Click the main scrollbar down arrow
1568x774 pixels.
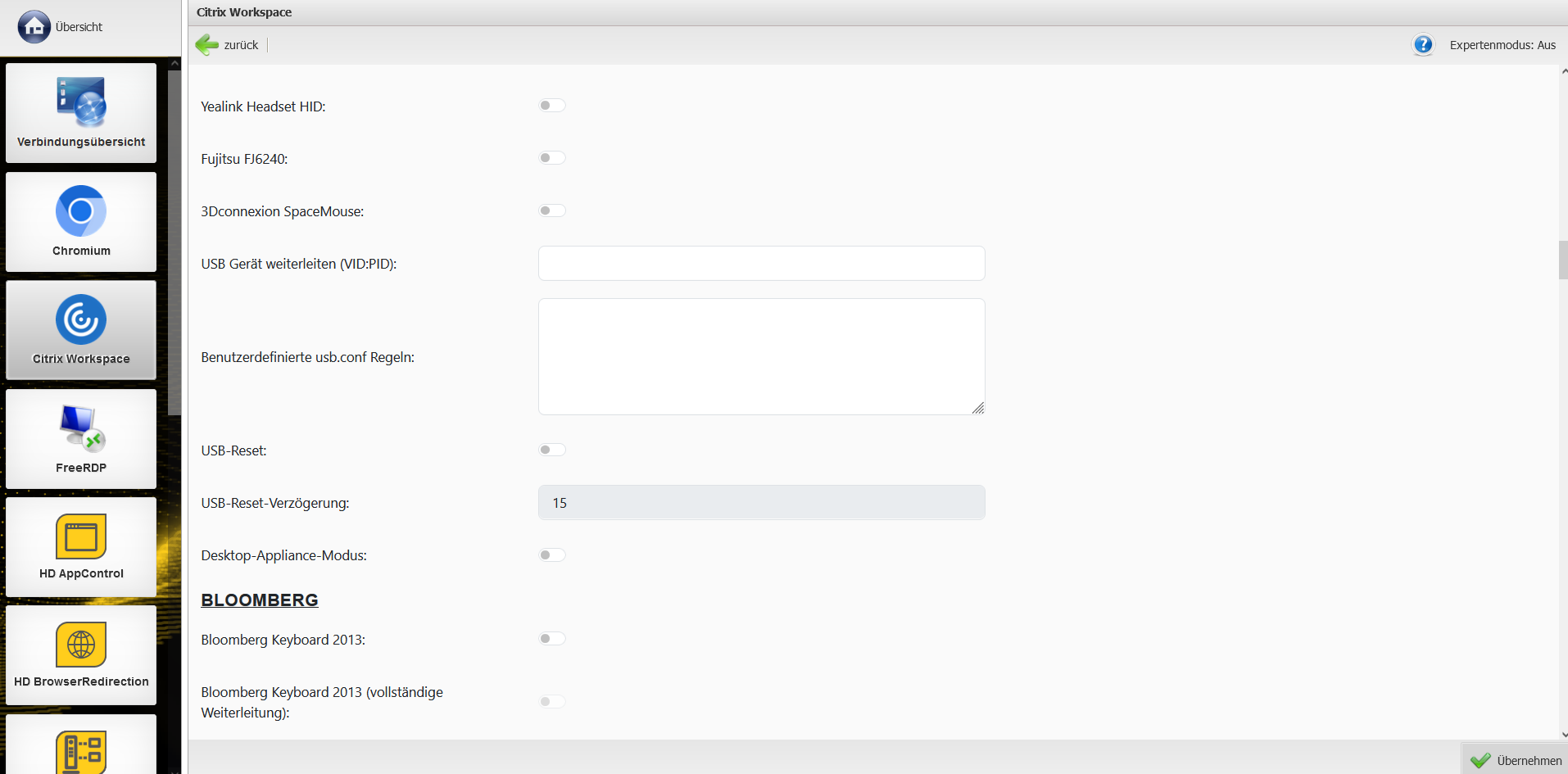pyautogui.click(x=1564, y=735)
